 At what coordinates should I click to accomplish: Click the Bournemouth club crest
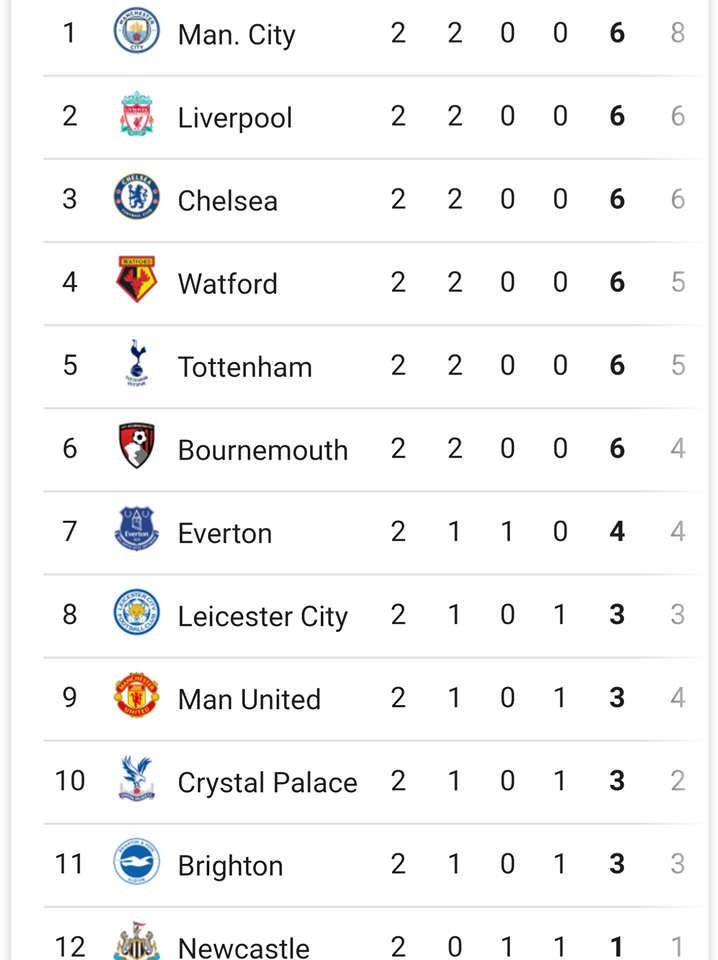pyautogui.click(x=136, y=446)
